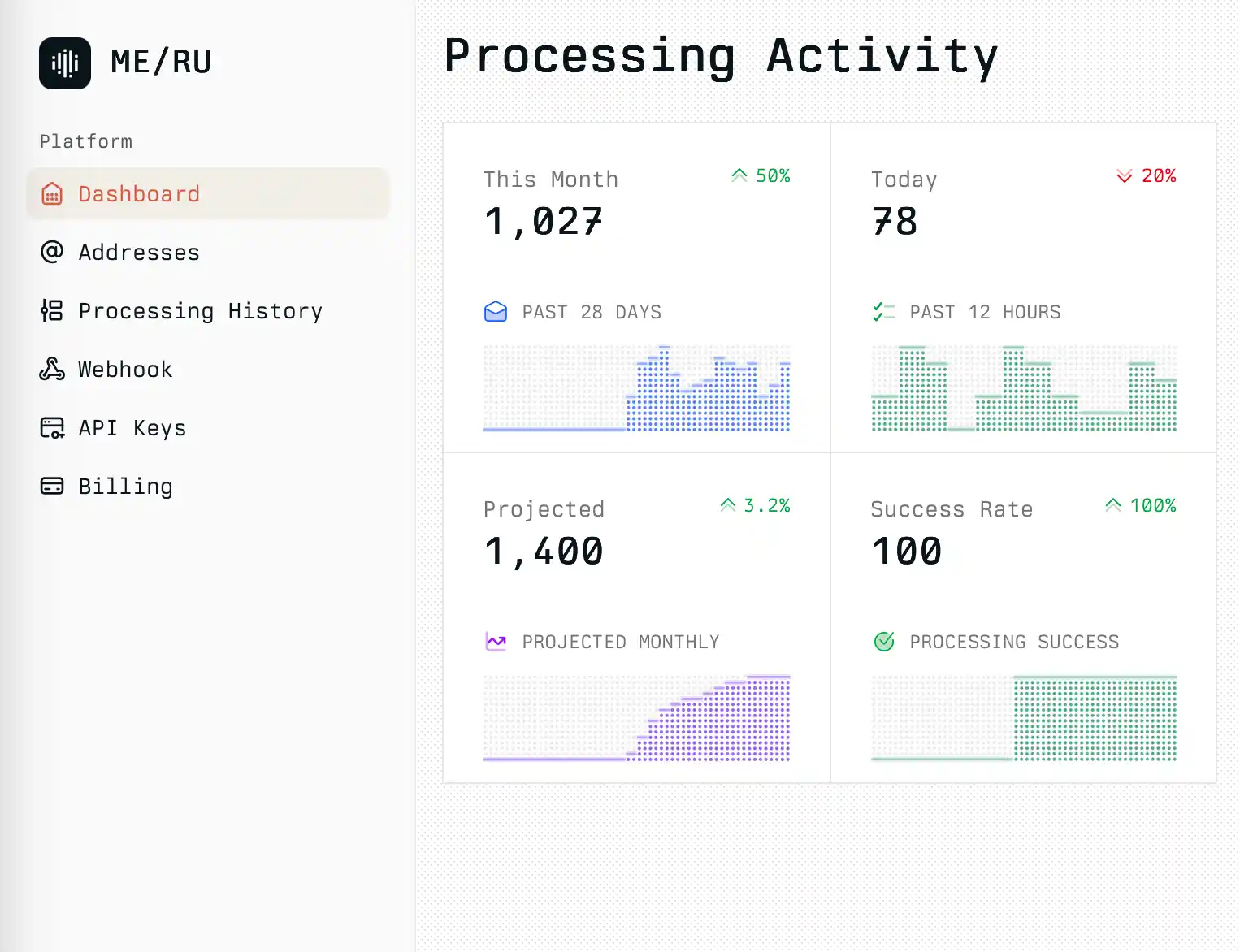Select API Keys in the sidebar

click(x=132, y=428)
